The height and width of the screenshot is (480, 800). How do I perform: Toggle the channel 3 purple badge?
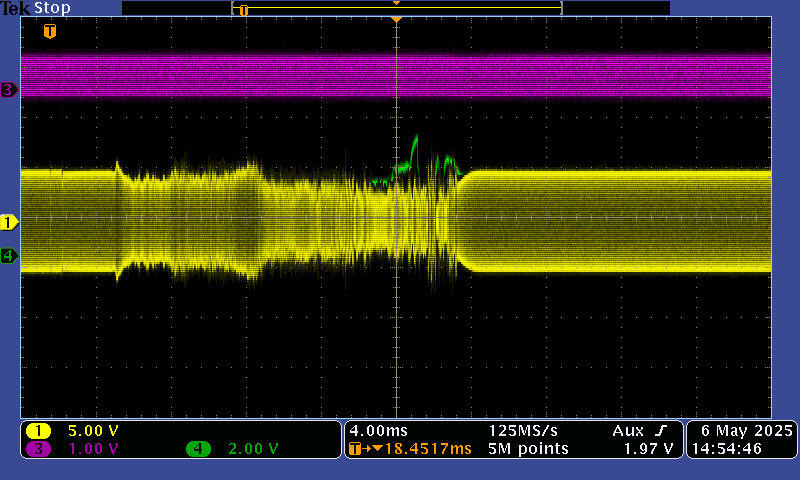pos(39,448)
